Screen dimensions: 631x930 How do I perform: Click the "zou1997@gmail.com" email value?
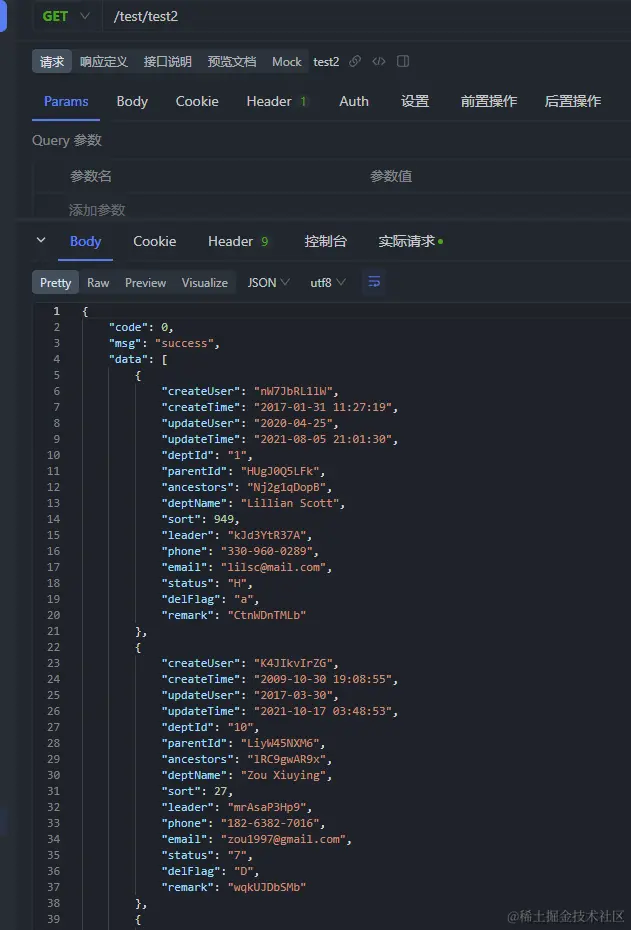(283, 840)
